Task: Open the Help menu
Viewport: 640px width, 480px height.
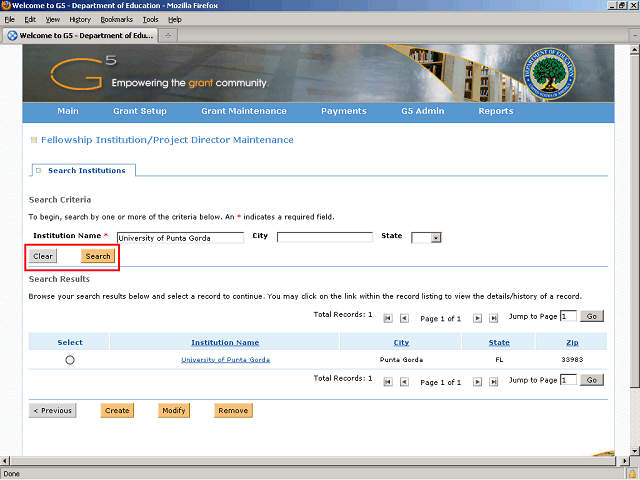Action: (175, 20)
